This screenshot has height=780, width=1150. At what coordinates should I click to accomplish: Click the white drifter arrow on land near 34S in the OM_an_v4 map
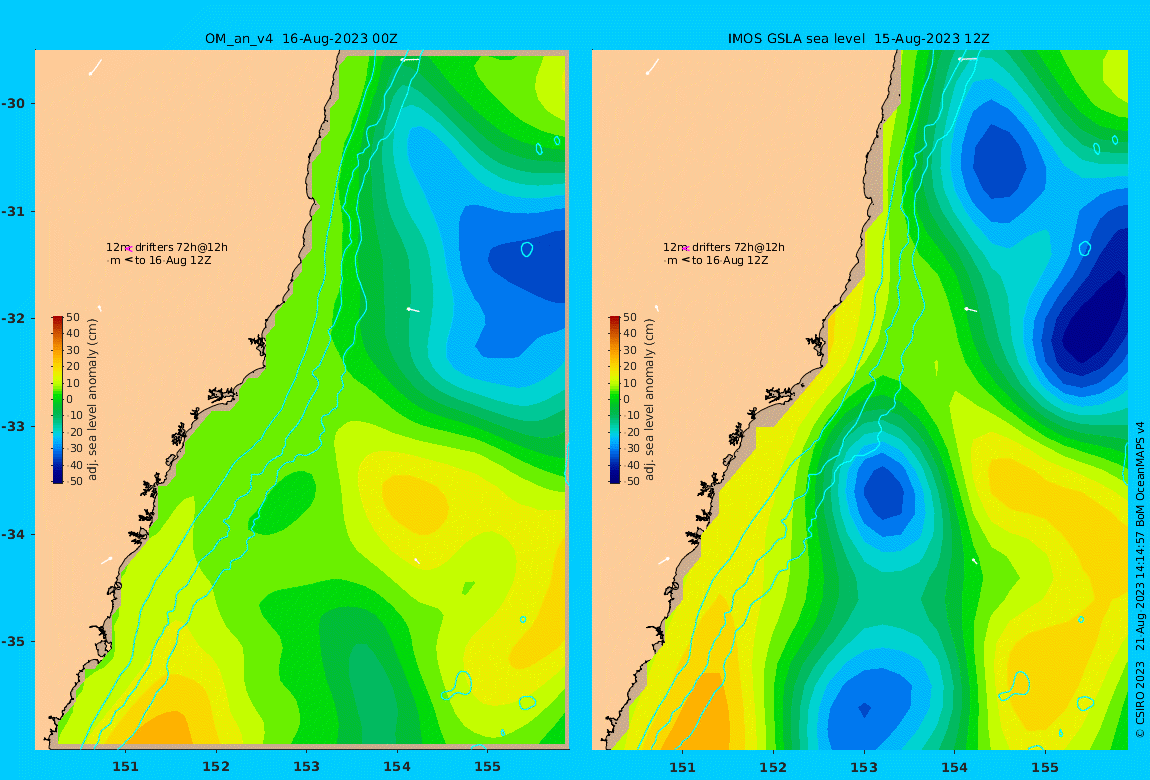point(107,560)
